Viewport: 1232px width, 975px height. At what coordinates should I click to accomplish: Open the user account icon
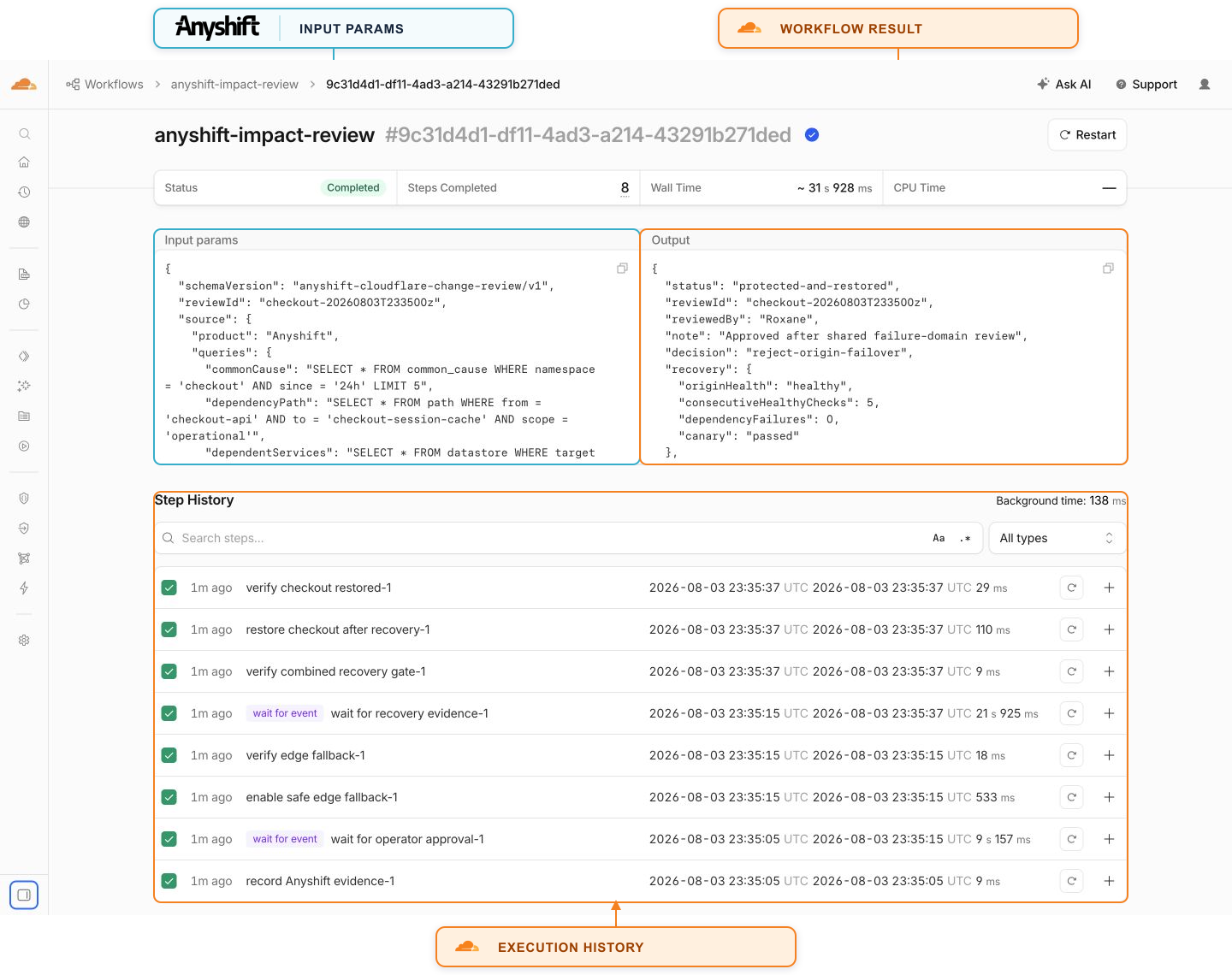tap(1205, 84)
